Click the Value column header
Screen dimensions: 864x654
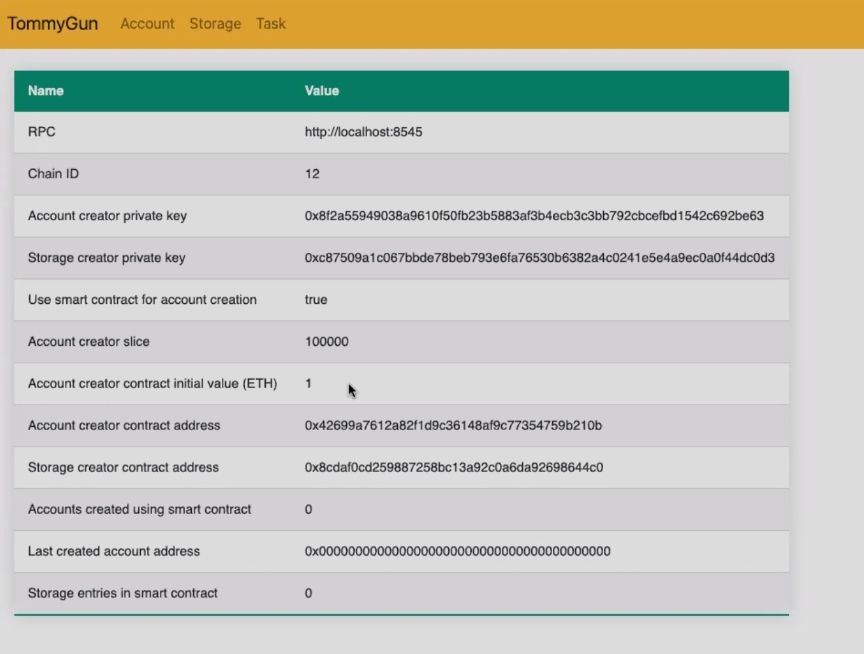[x=322, y=91]
